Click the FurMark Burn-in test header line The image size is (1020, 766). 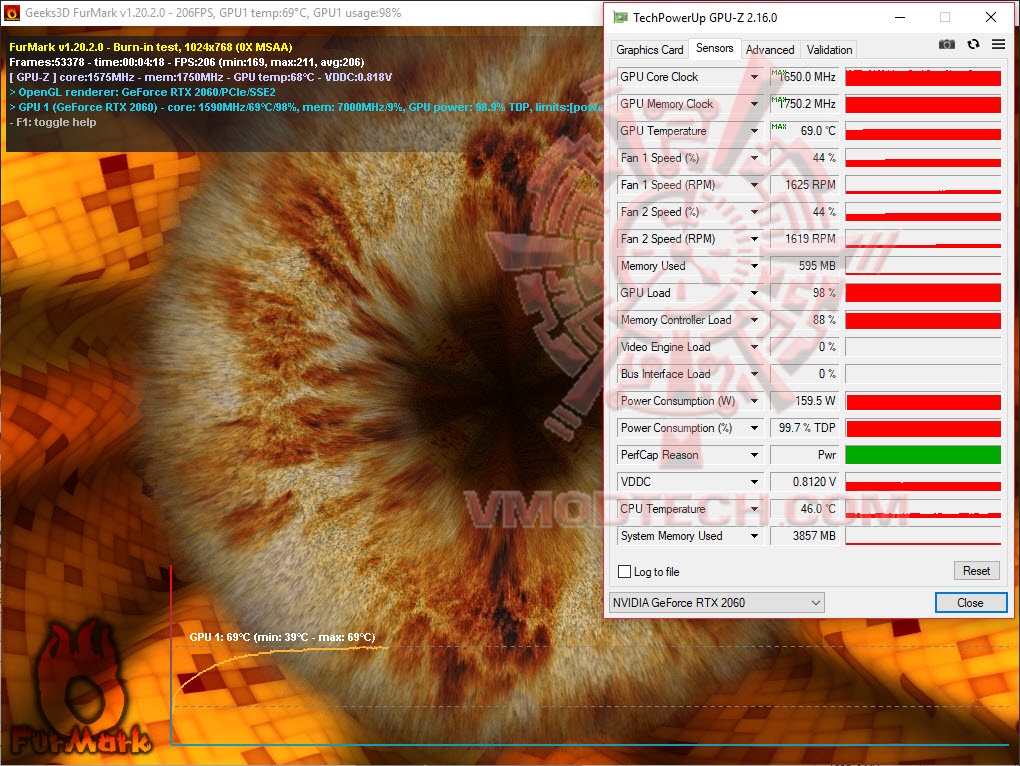coord(151,47)
